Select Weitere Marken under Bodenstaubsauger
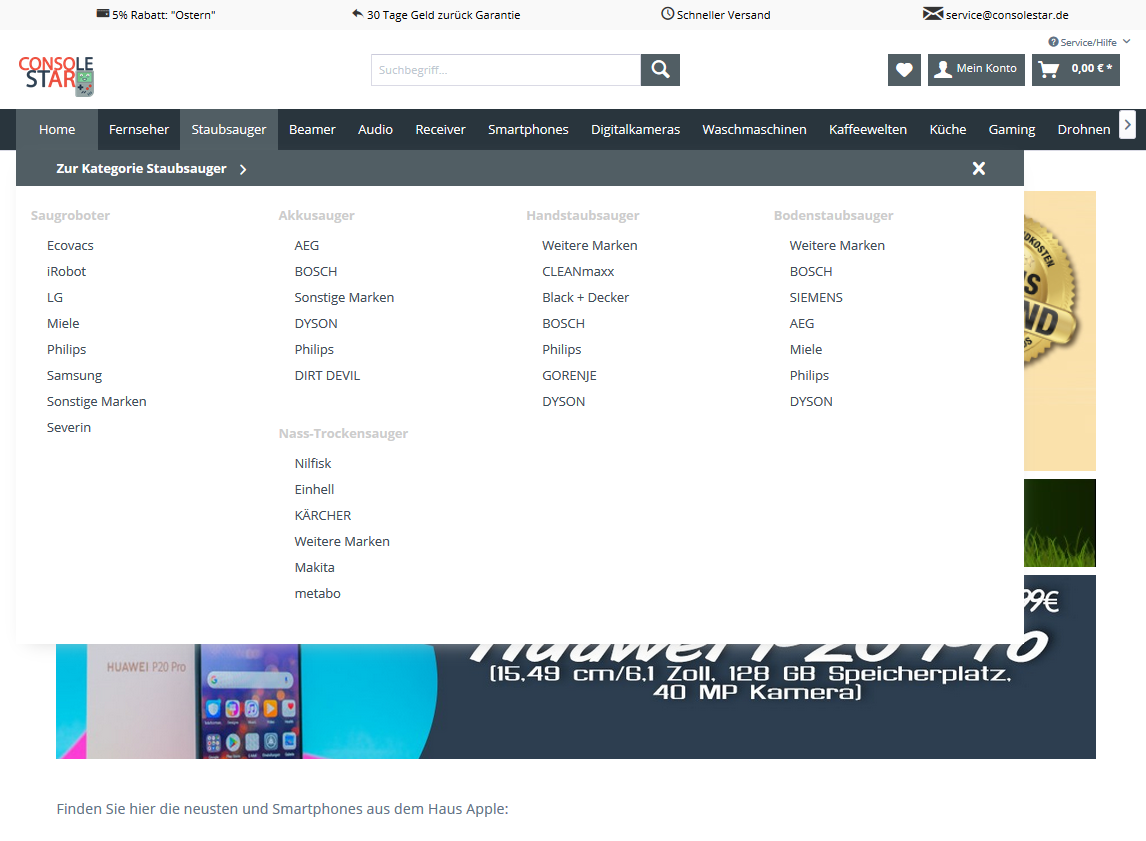Screen dimensions: 1146x841 click(837, 246)
